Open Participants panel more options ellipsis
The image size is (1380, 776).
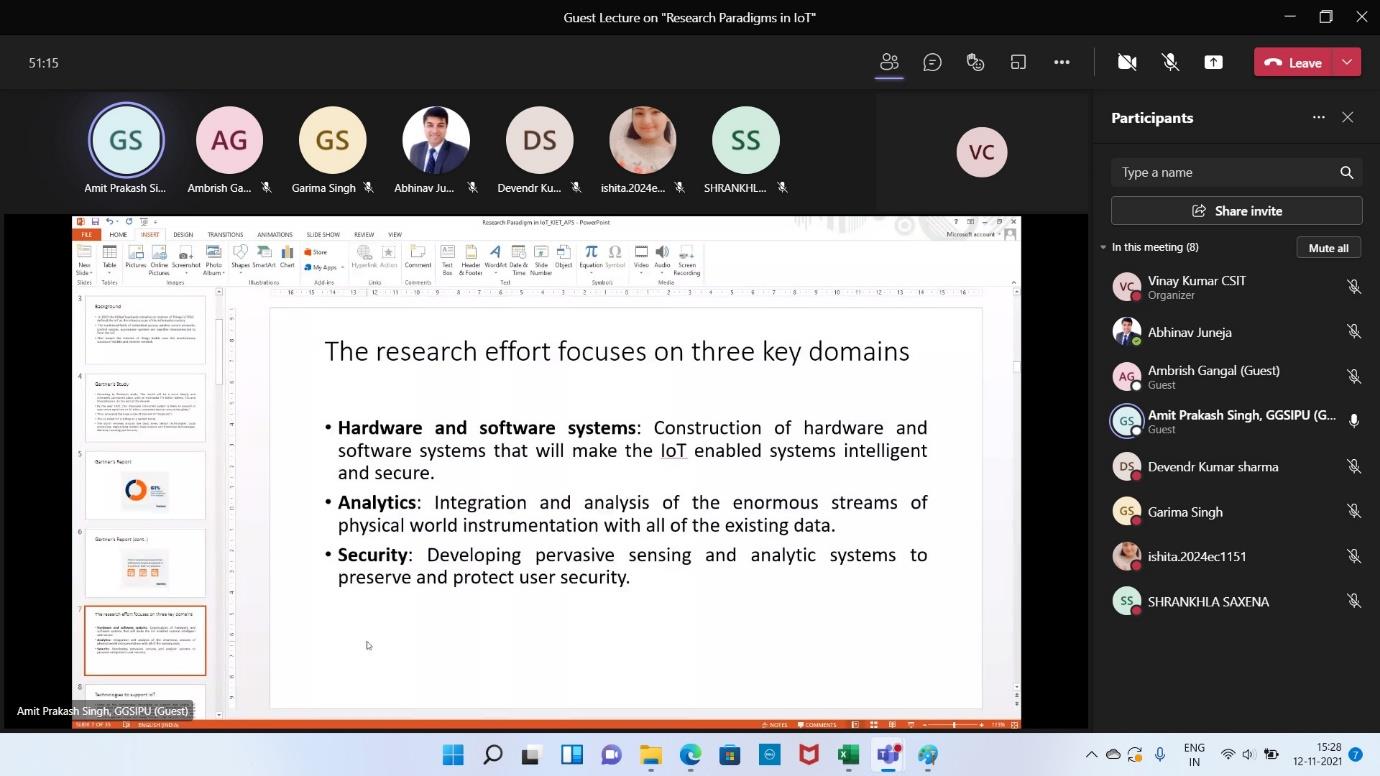[1318, 118]
